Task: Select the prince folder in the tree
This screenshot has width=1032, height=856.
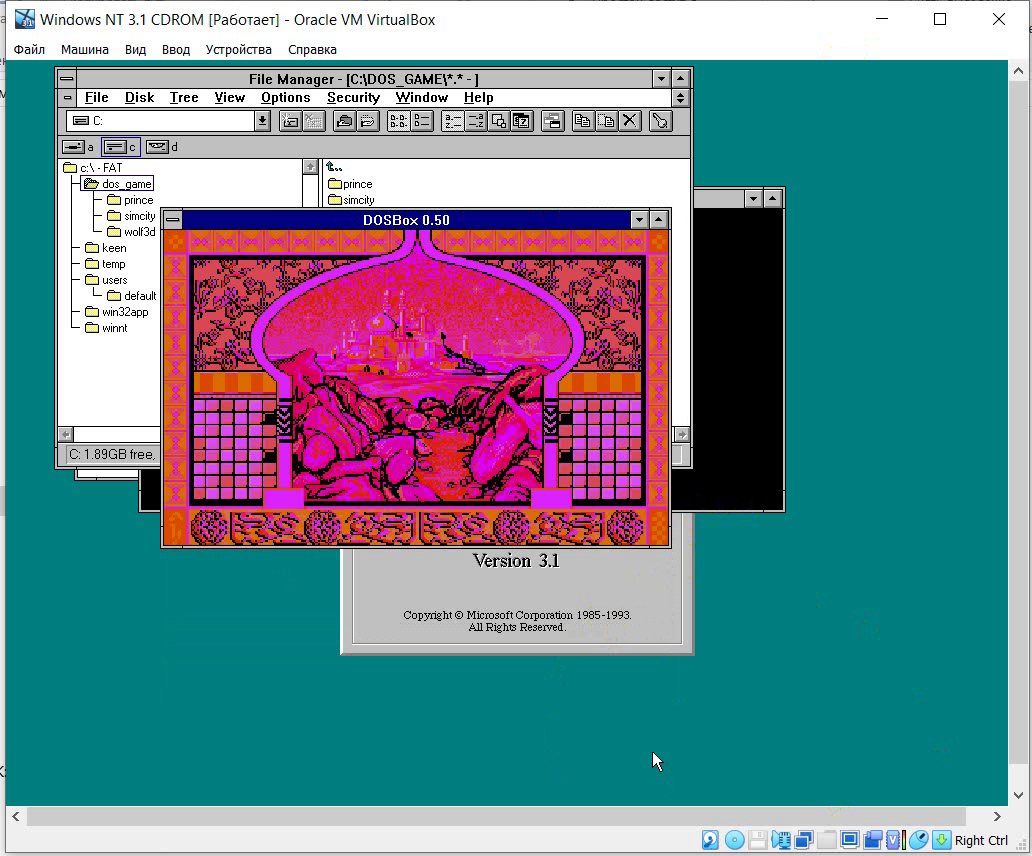Action: pyautogui.click(x=130, y=200)
